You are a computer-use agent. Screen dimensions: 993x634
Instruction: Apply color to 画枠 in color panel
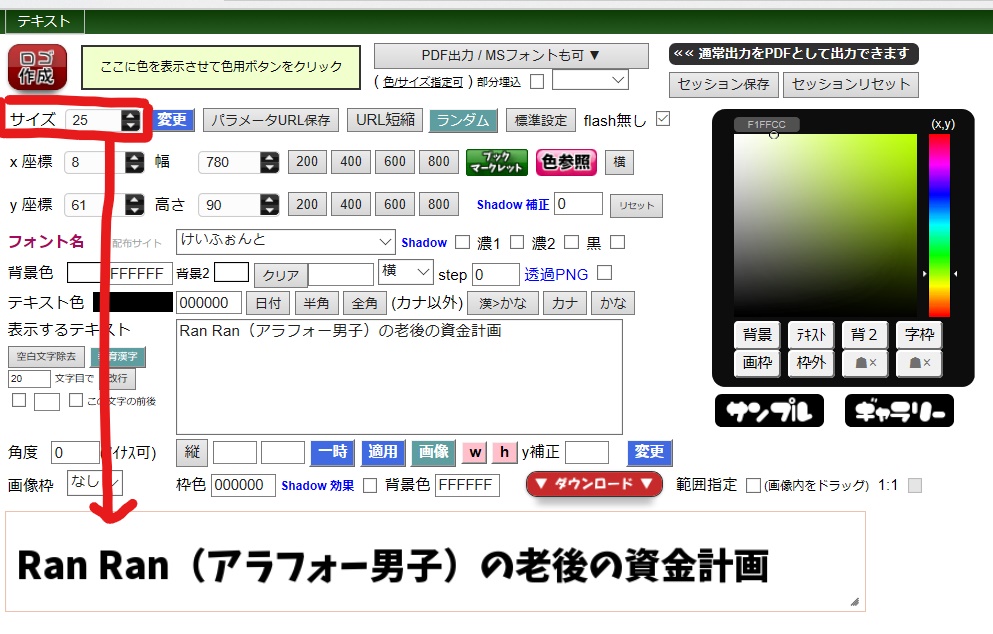pyautogui.click(x=757, y=363)
